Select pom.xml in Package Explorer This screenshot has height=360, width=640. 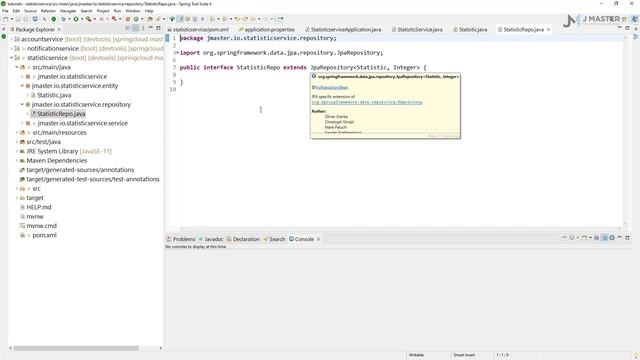44,236
